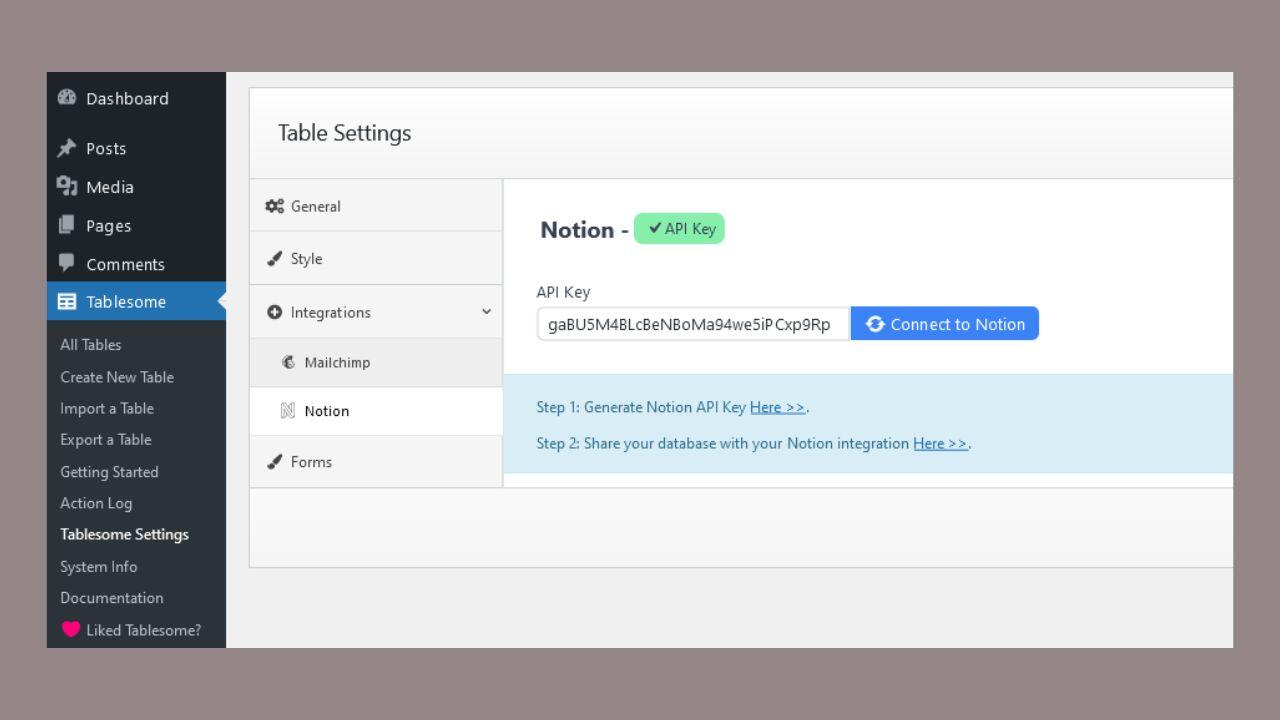1280x720 pixels.
Task: Click the General gears icon
Action: pyautogui.click(x=273, y=206)
